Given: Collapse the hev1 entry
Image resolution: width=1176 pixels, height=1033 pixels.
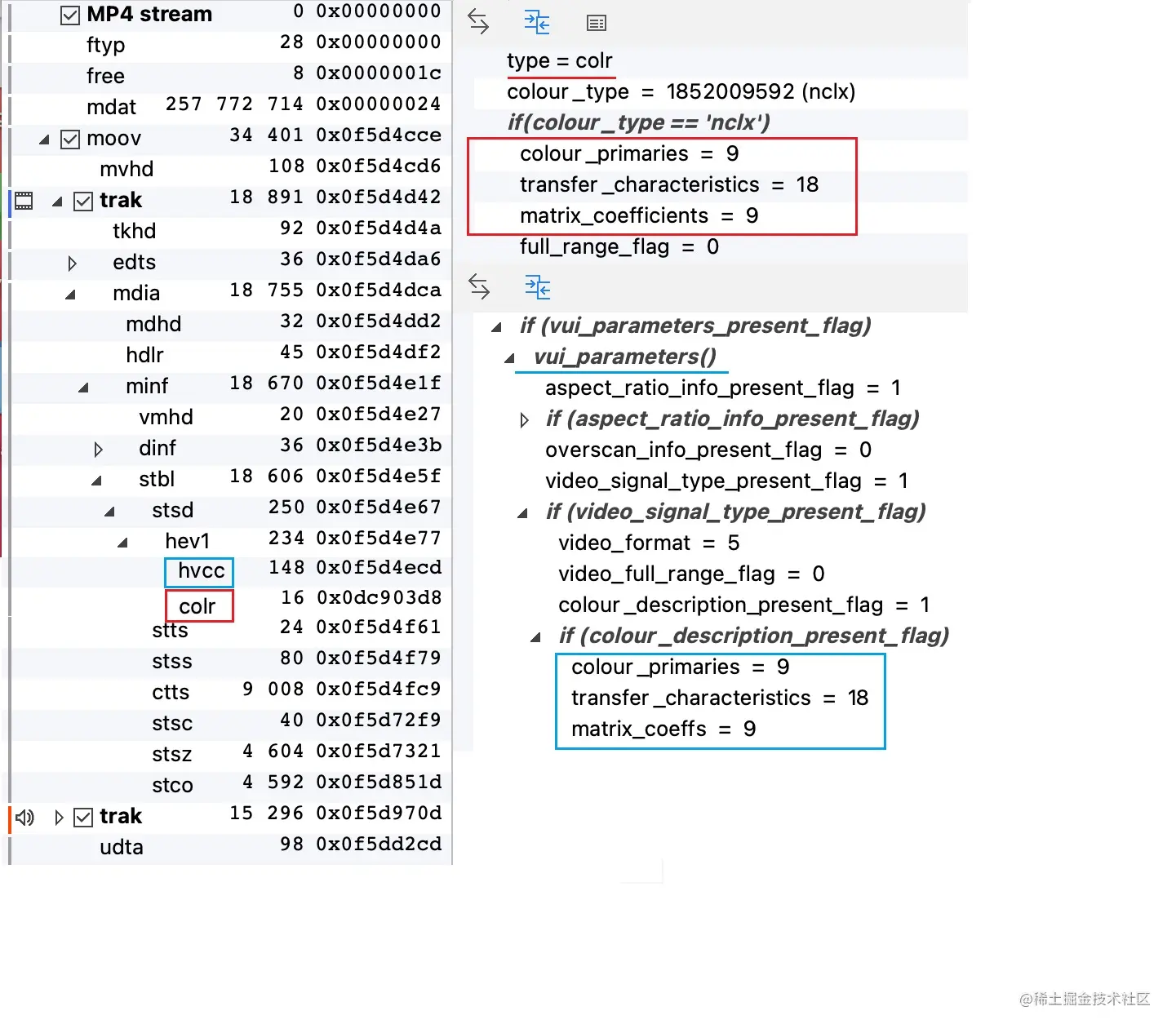Looking at the screenshot, I should click(122, 543).
